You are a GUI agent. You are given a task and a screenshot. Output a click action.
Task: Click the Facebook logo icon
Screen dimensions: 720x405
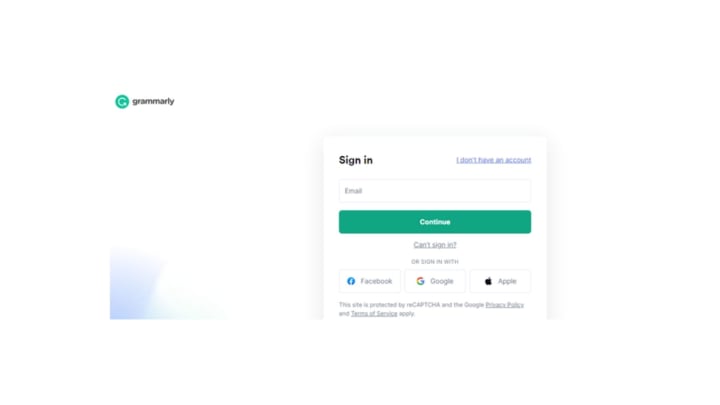351,281
